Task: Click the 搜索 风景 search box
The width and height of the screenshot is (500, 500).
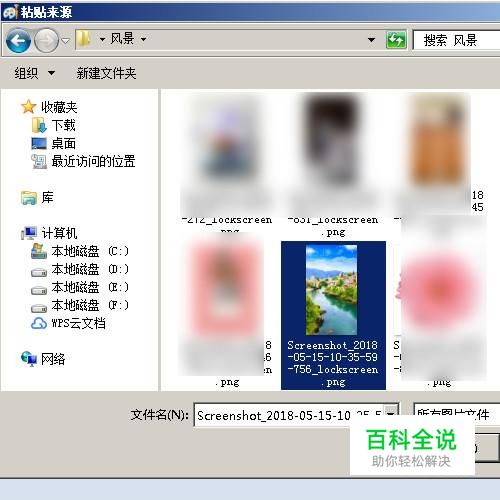Action: [x=456, y=40]
